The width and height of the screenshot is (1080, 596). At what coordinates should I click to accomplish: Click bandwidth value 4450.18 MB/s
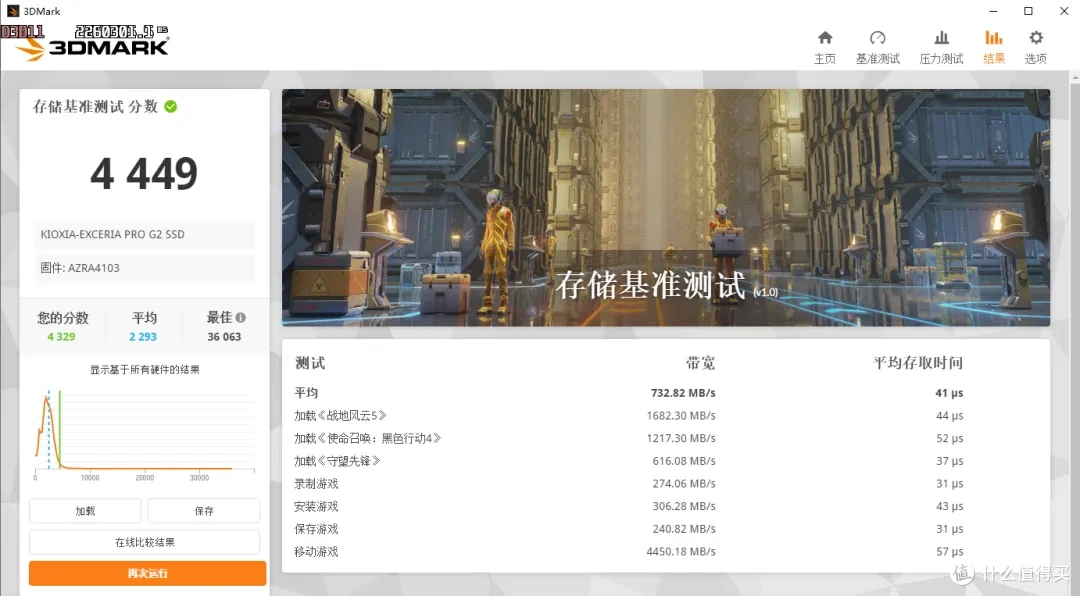(681, 552)
